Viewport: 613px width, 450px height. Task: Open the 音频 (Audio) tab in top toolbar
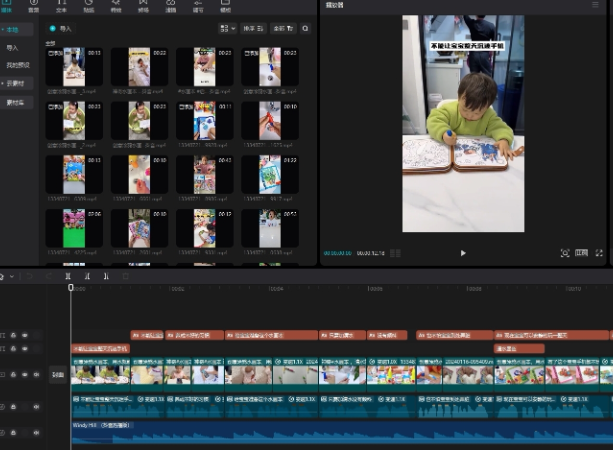pyautogui.click(x=34, y=7)
